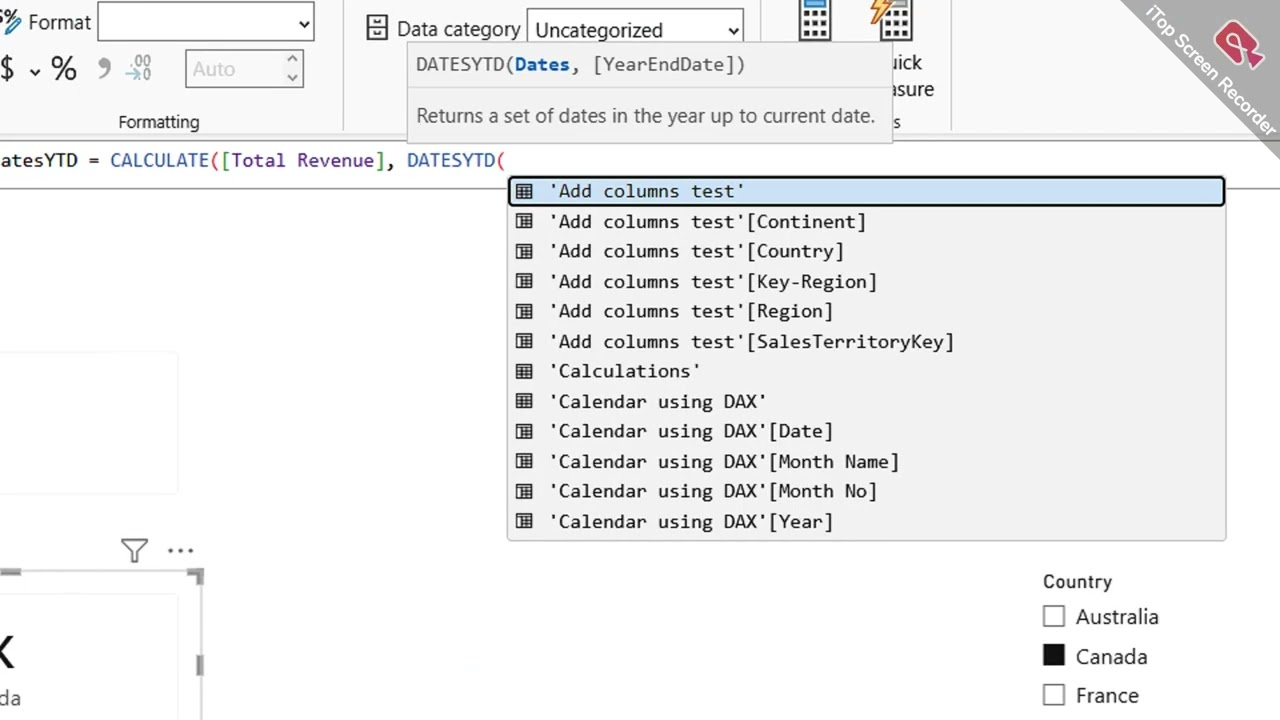
Task: Click the filter icon above the visual
Action: [x=134, y=550]
